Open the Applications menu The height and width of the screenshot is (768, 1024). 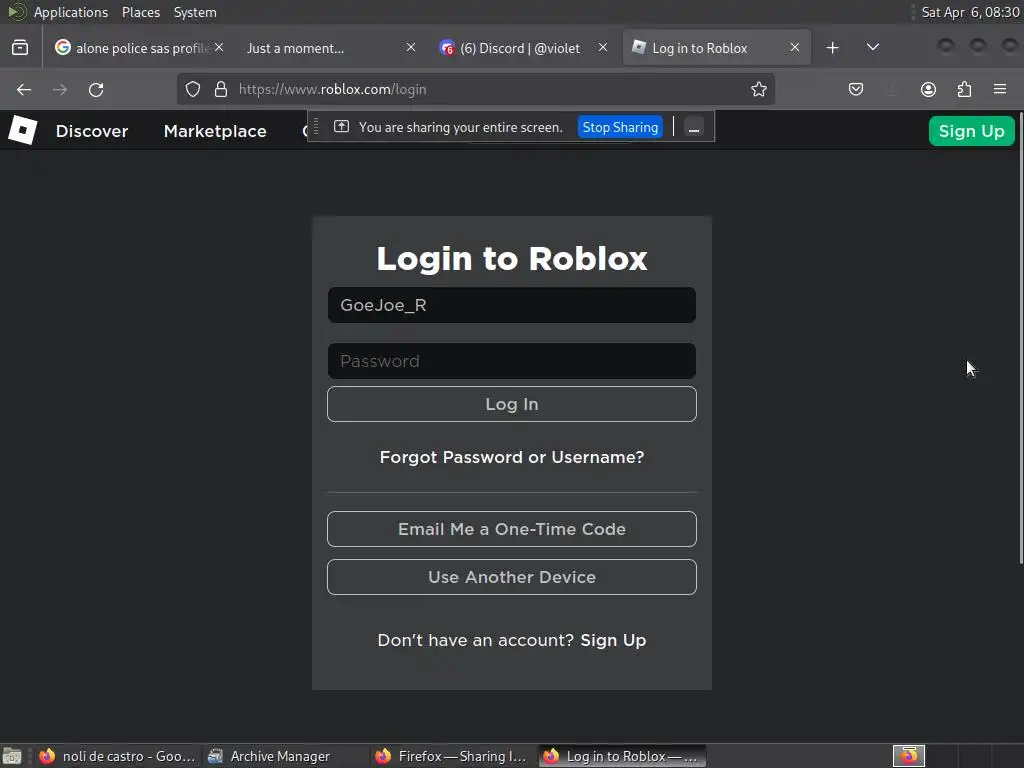pos(71,12)
